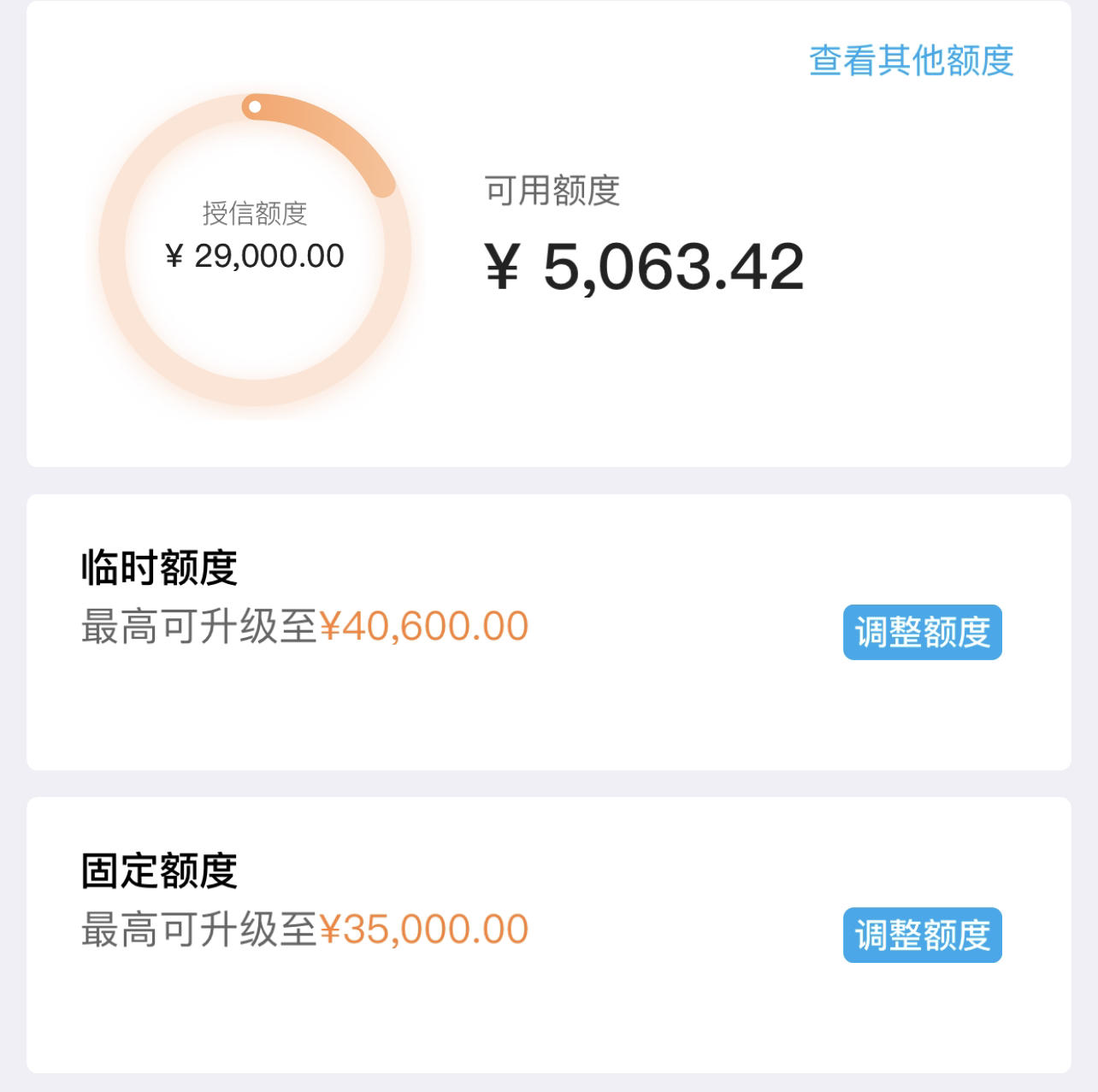Click the ¥ 29,000.00 credit limit amount
Image resolution: width=1098 pixels, height=1092 pixels.
click(255, 256)
